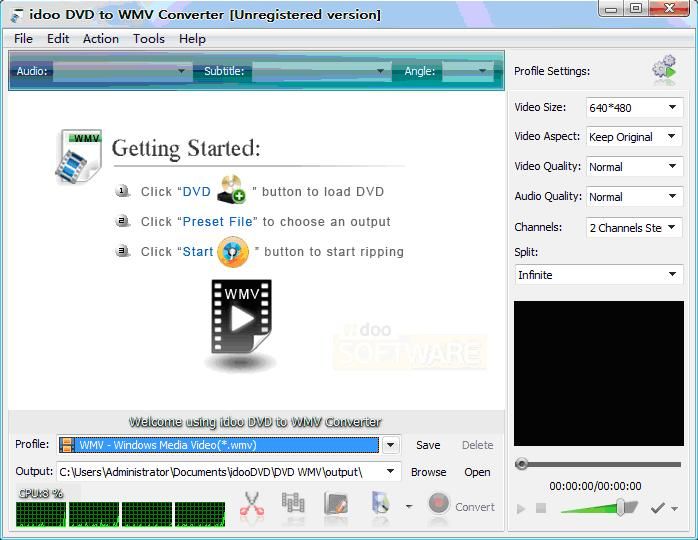Click the Save profile button
Viewport: 698px width, 540px height.
tap(428, 445)
